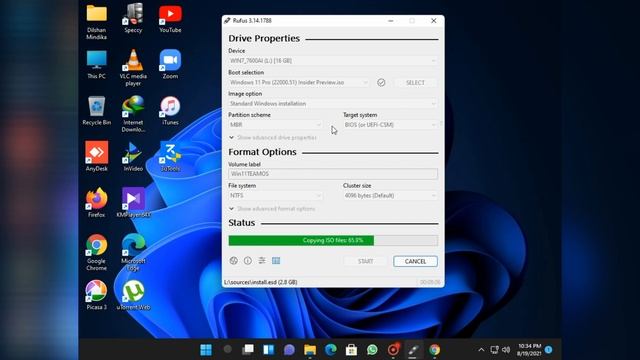Open the Cluster size dropdown
640x360 pixels.
tap(390, 196)
